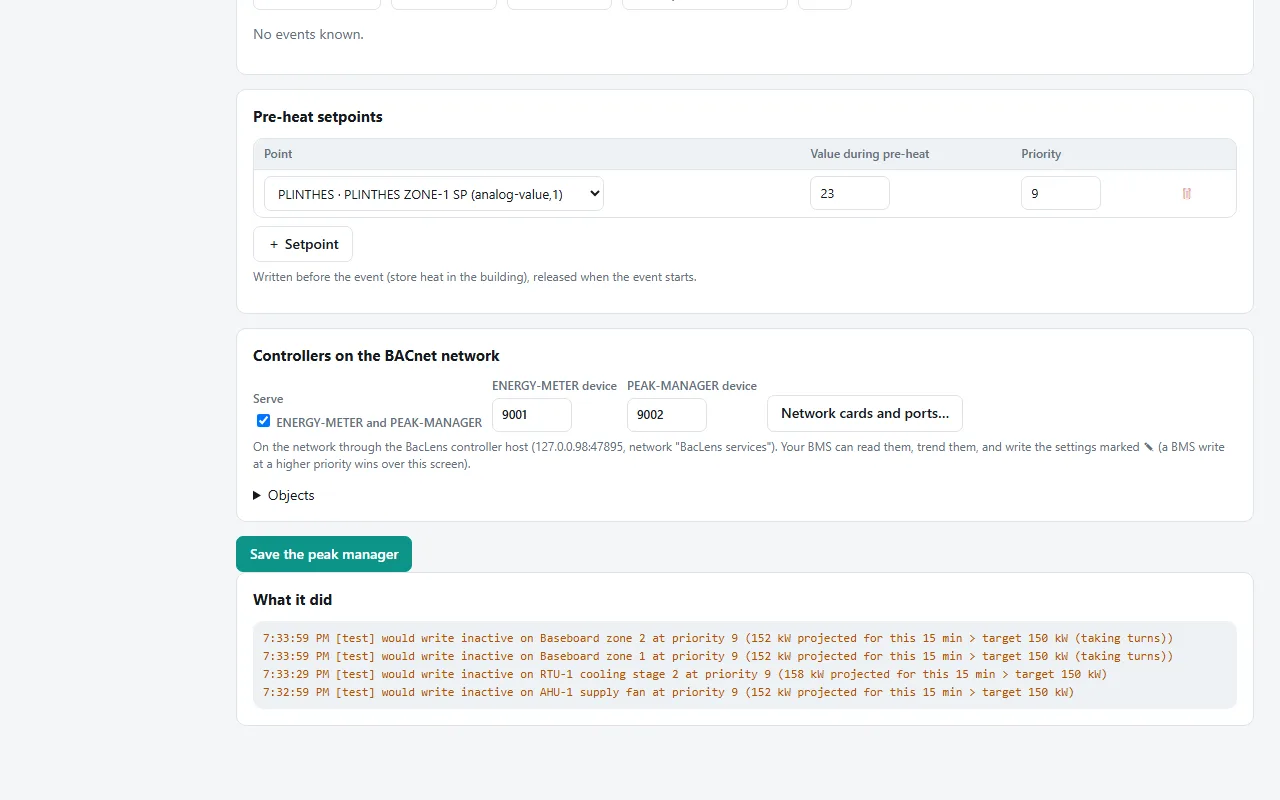1280x800 pixels.
Task: Untick the Serve ENERGY-METER and PEAK-MANAGER checkbox
Action: (263, 421)
